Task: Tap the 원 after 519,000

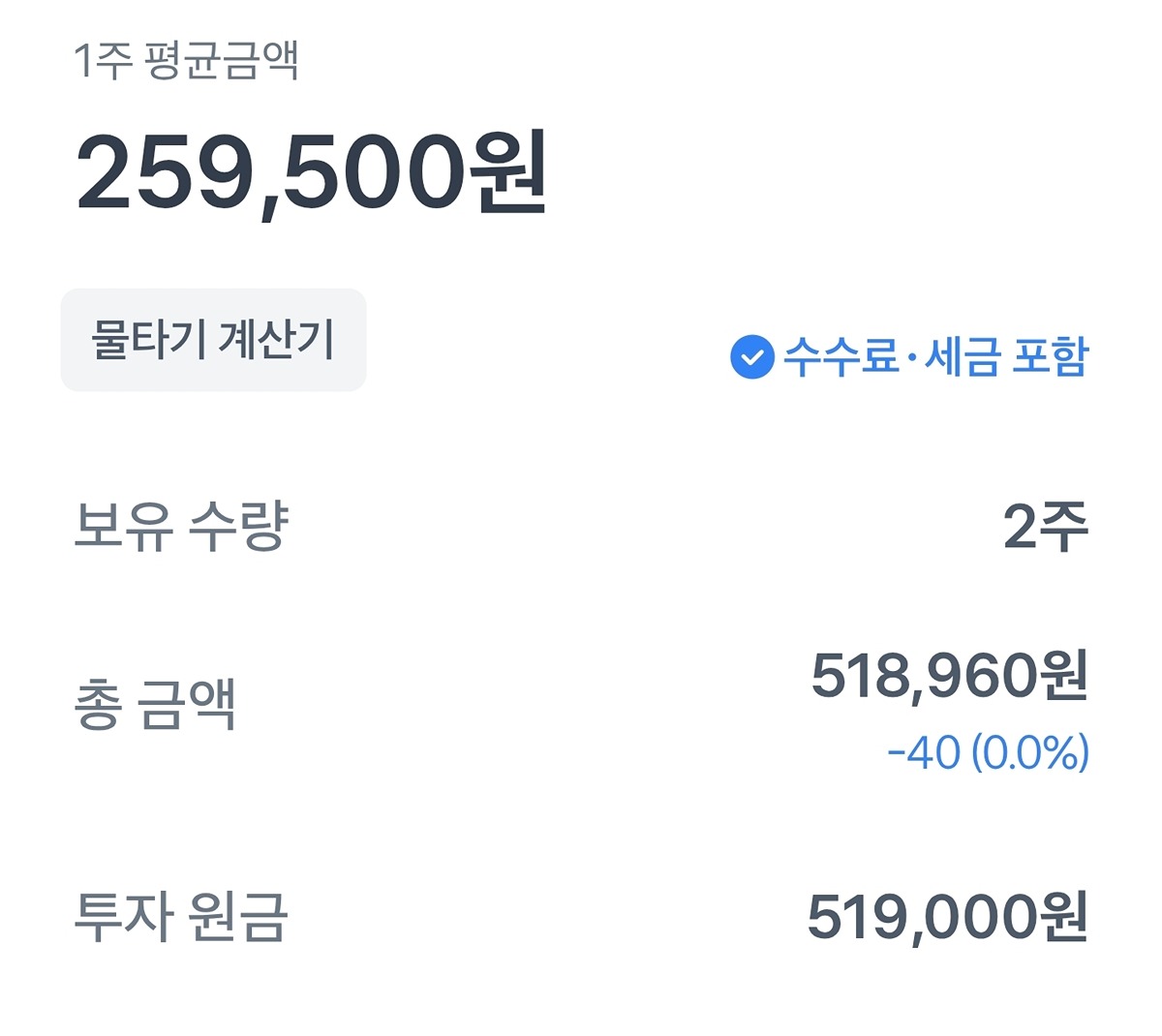Action: (x=1062, y=917)
